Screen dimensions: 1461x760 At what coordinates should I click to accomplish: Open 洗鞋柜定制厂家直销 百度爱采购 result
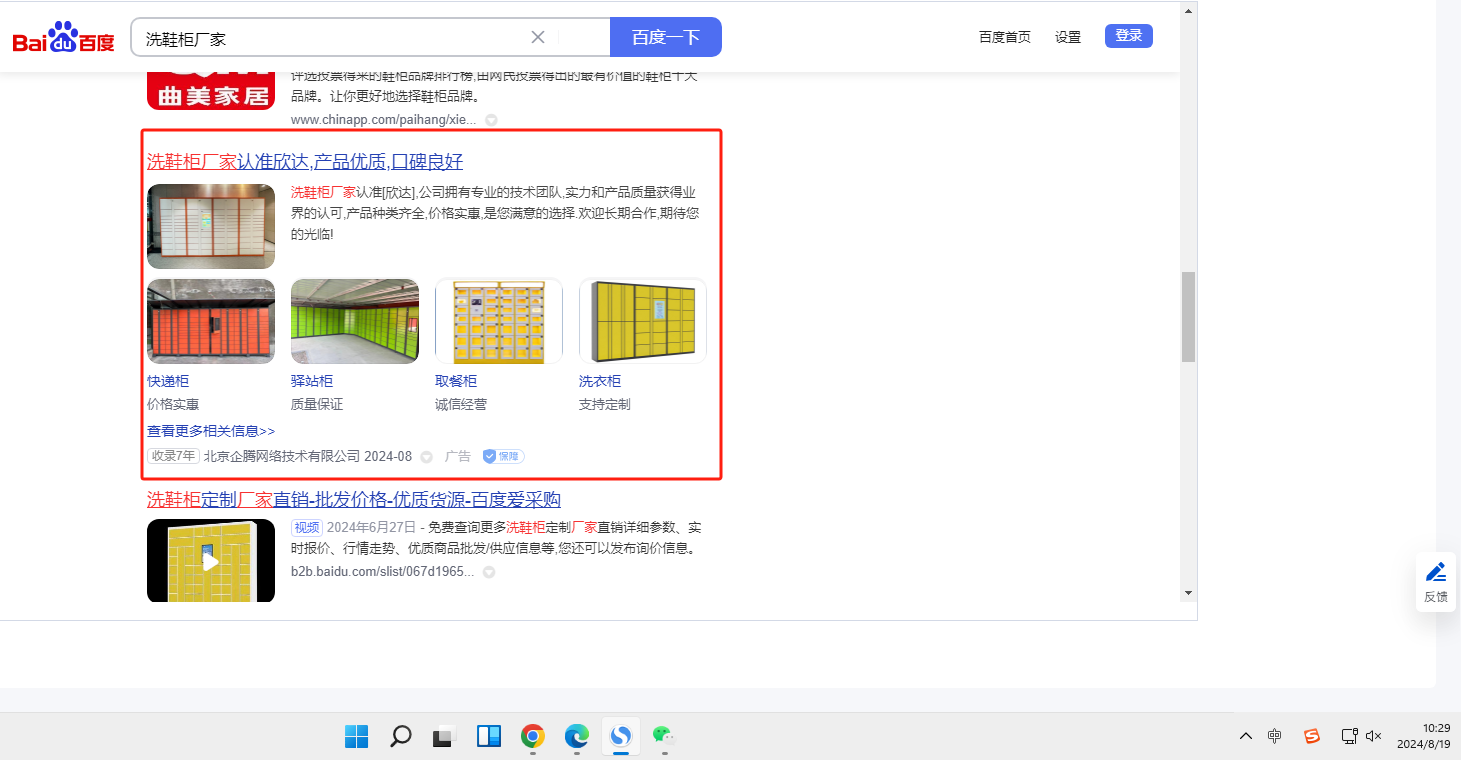[x=354, y=500]
